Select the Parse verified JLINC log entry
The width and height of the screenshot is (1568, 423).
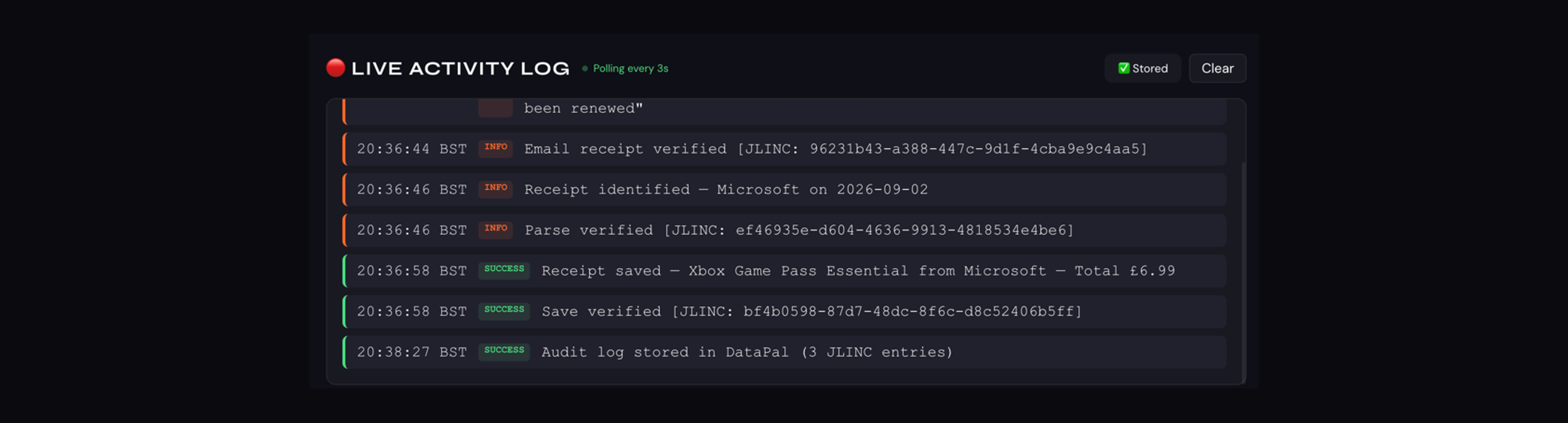click(x=784, y=230)
